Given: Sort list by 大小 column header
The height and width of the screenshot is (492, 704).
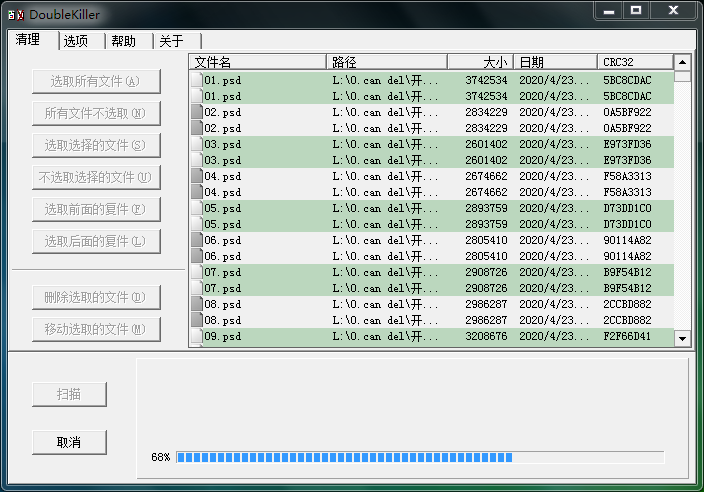Looking at the screenshot, I should [480, 62].
